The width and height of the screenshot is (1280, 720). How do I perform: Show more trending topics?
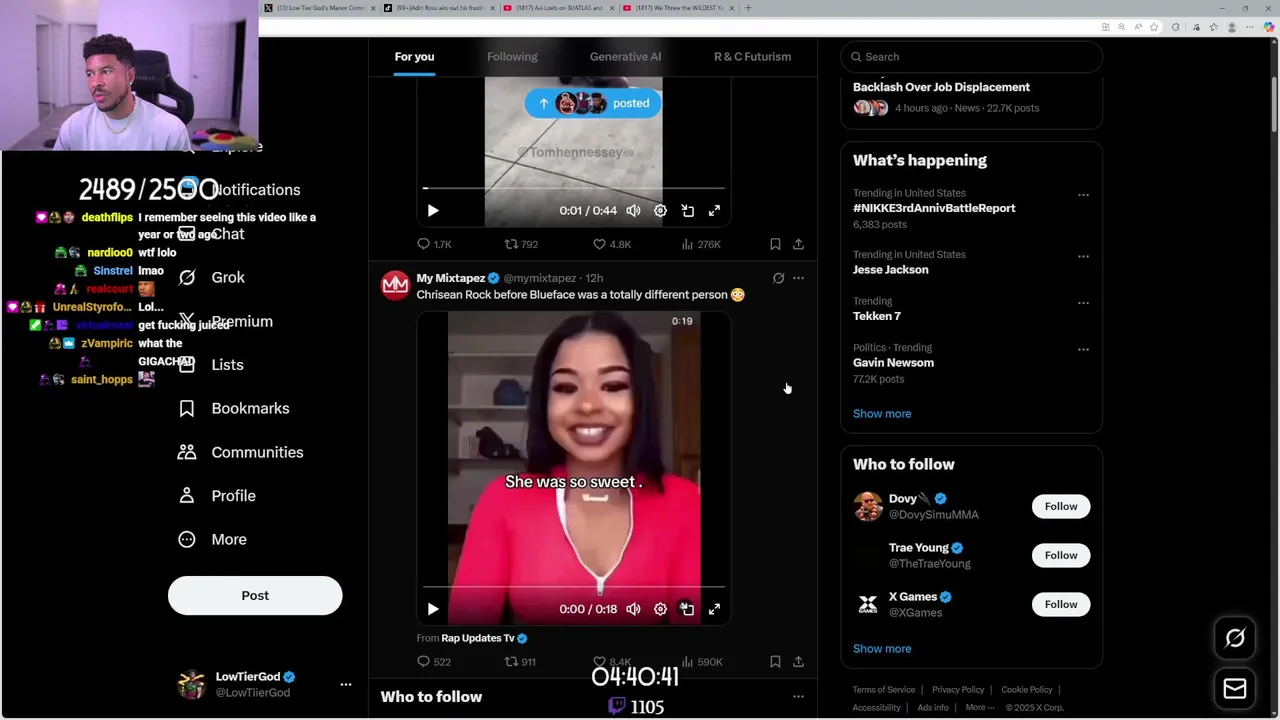point(882,414)
